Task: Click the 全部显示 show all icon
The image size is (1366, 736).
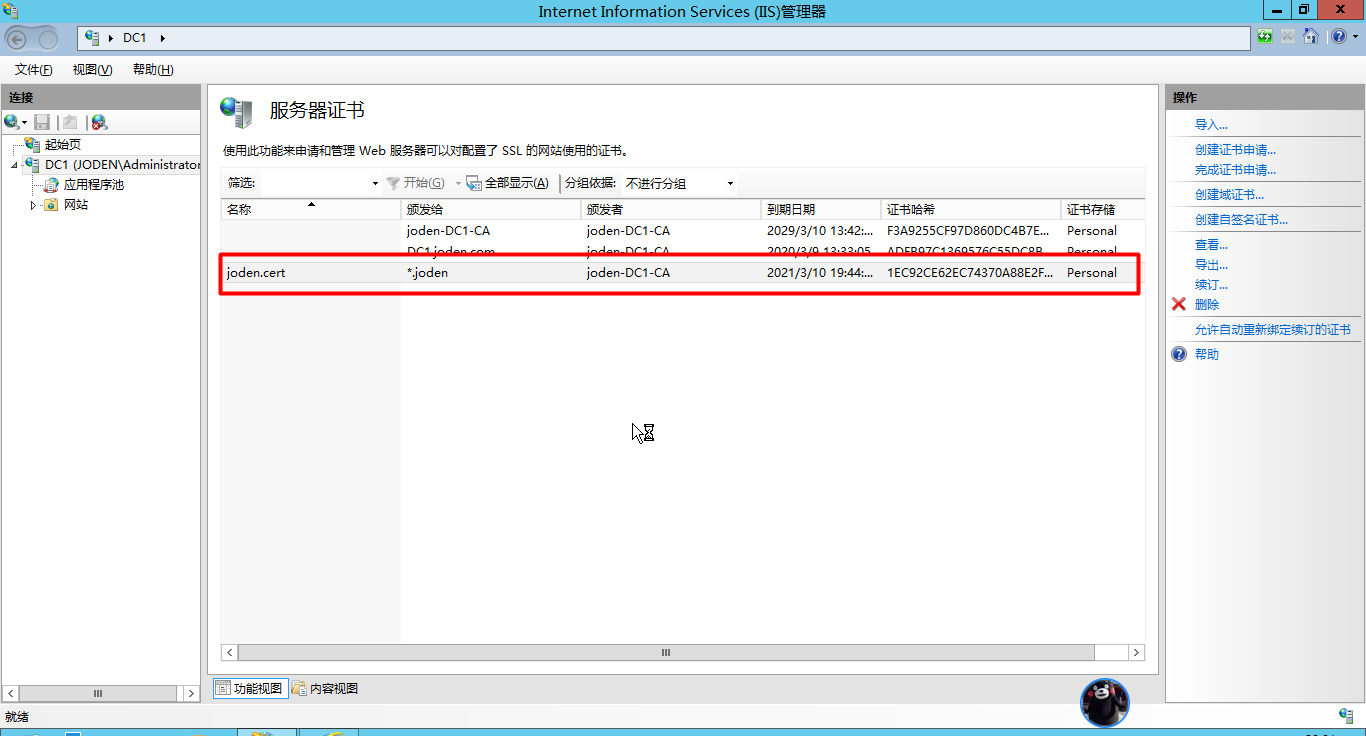Action: click(x=474, y=183)
